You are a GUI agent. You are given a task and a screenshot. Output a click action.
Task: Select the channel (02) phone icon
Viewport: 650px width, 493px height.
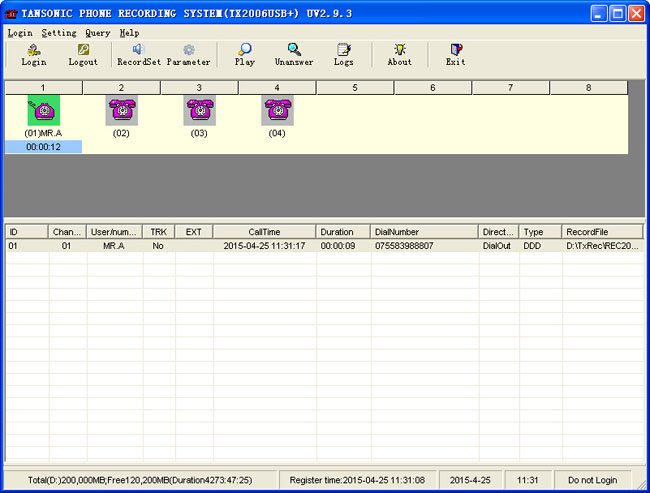pyautogui.click(x=121, y=110)
